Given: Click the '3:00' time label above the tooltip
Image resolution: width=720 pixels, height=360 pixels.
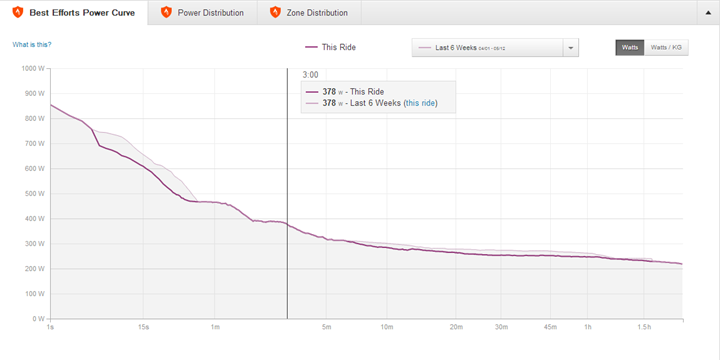Looking at the screenshot, I should pos(310,75).
